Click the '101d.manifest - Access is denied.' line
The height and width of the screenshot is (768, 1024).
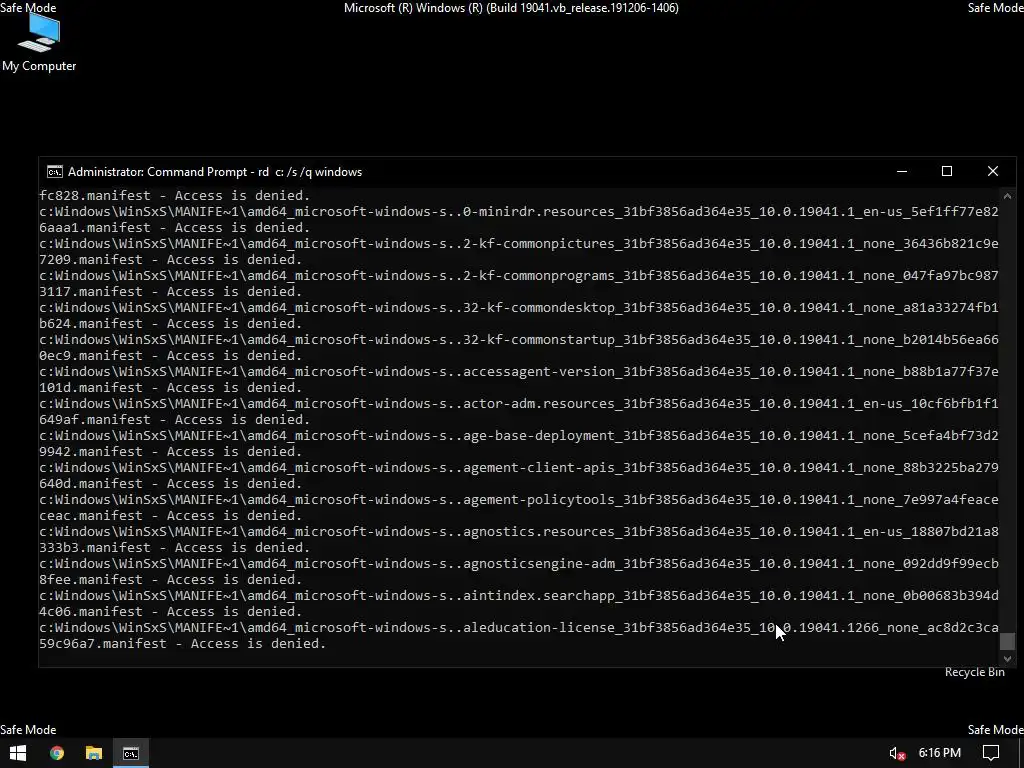170,387
